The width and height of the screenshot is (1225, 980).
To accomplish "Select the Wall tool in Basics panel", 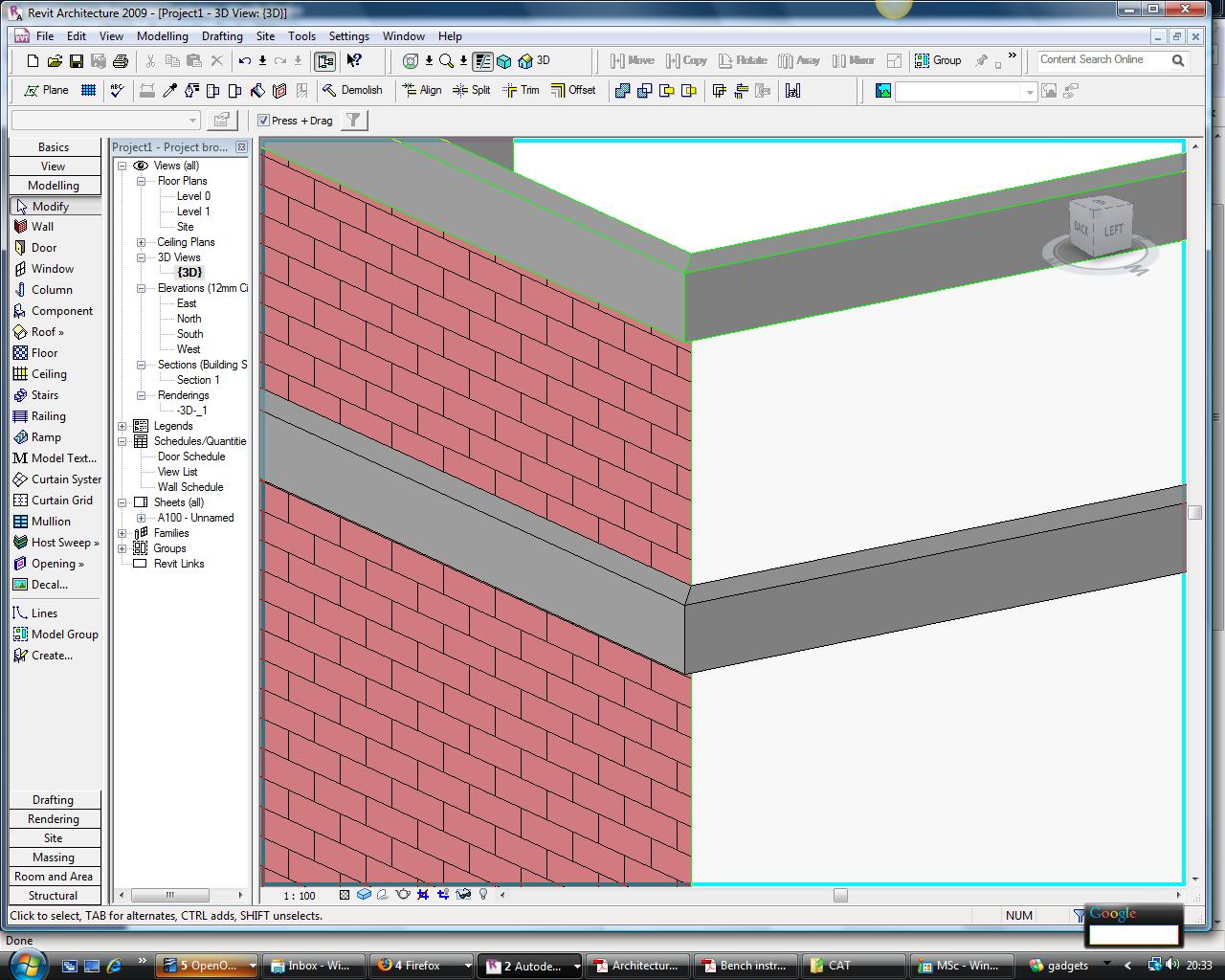I will 42,227.
